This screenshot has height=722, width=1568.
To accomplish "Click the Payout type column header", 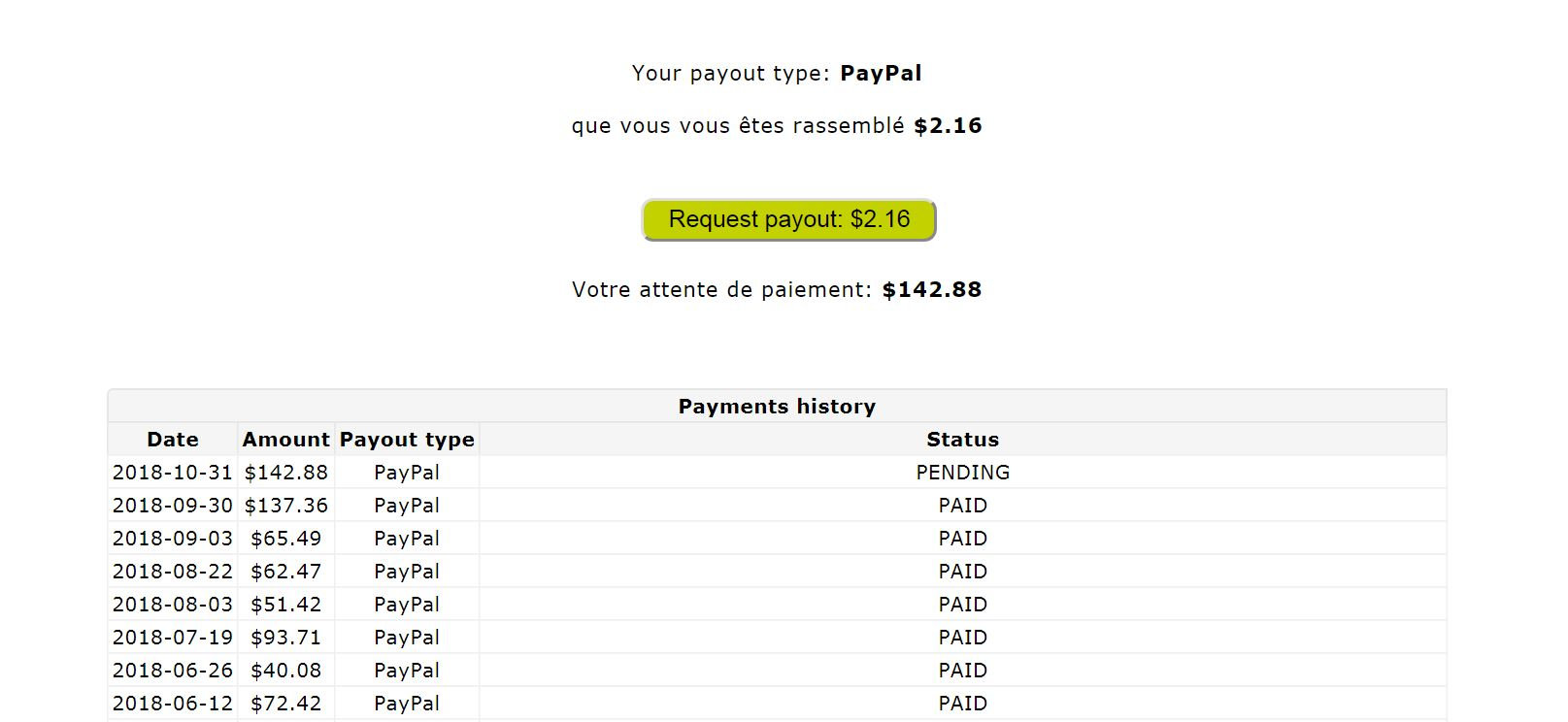I will pos(407,440).
